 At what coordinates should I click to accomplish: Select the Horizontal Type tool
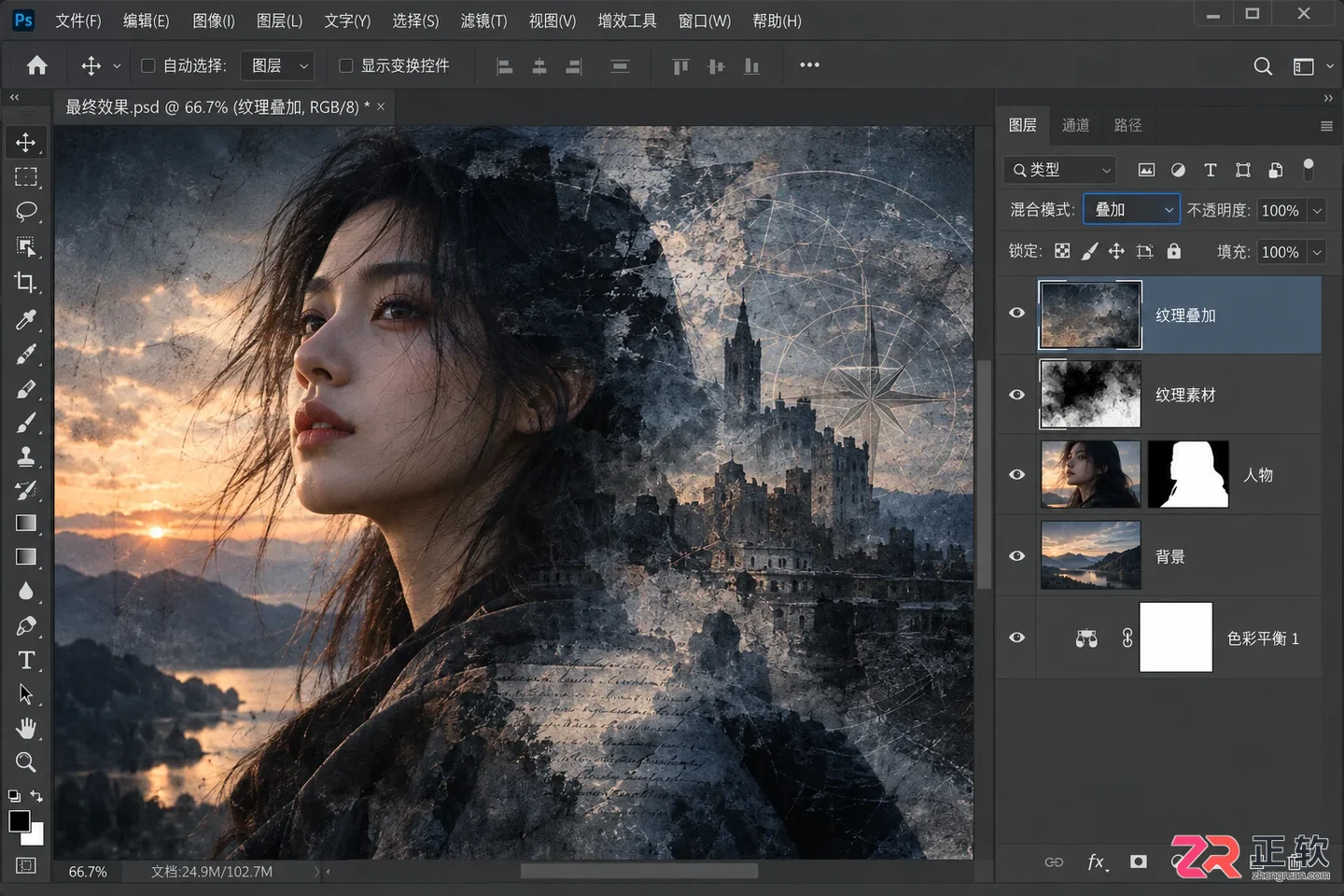(26, 660)
